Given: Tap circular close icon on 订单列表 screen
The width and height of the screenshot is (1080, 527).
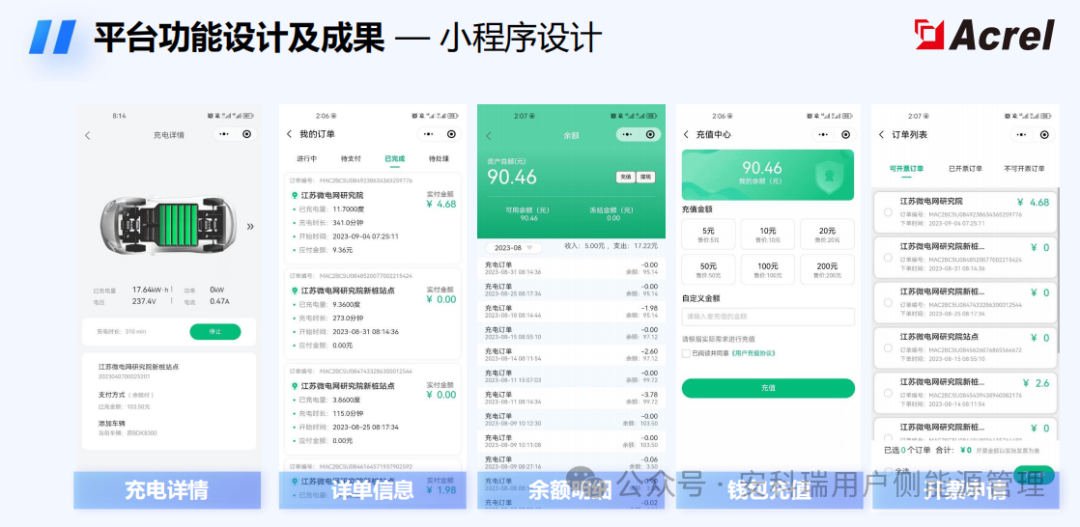Looking at the screenshot, I should pos(1045,134).
